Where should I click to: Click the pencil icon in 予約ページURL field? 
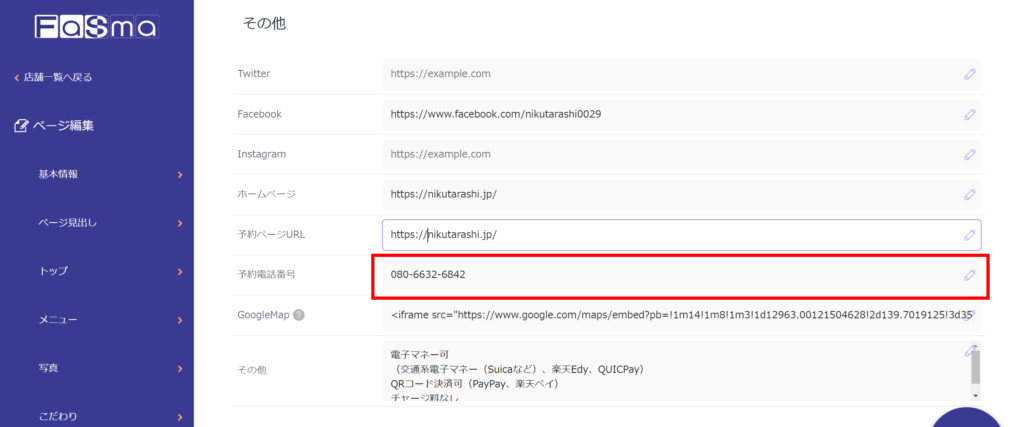coord(969,235)
